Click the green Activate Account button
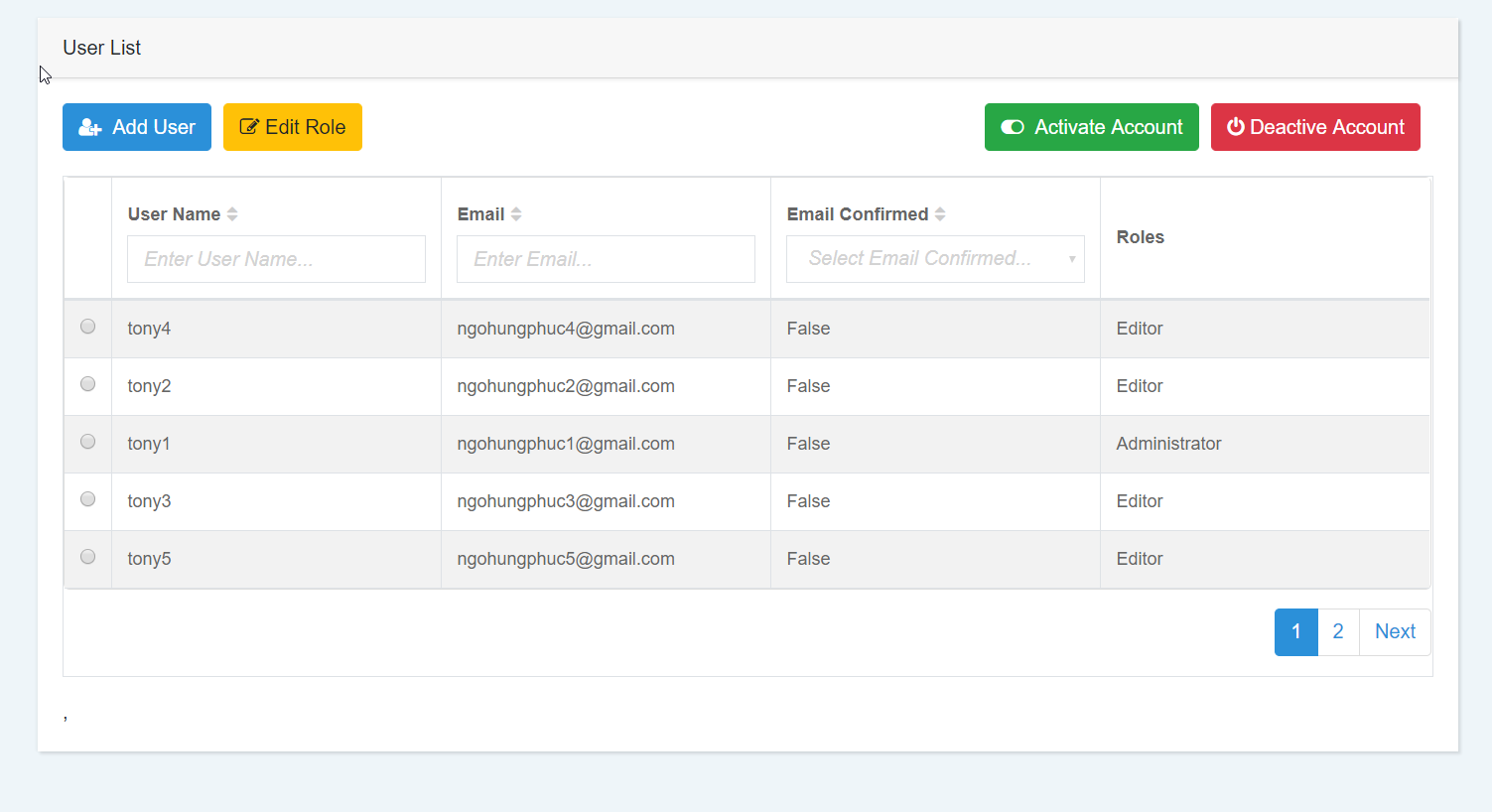Image resolution: width=1492 pixels, height=812 pixels. pyautogui.click(x=1092, y=127)
